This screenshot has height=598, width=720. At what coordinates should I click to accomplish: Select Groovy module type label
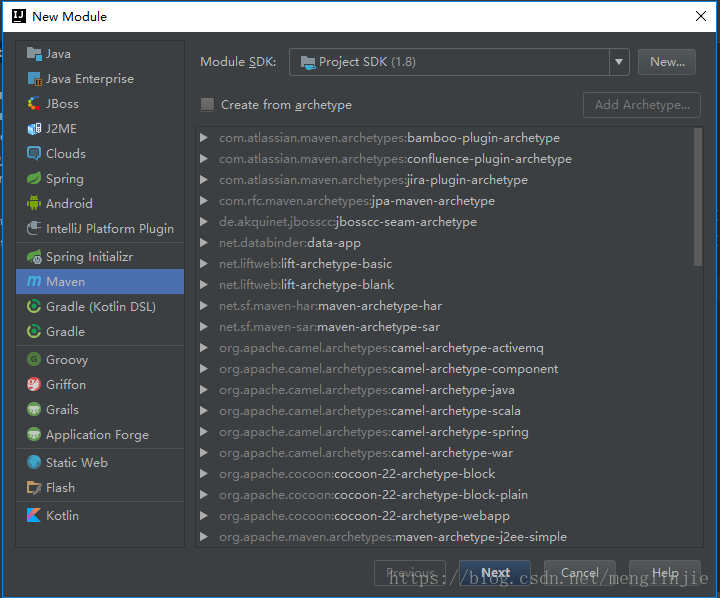pos(67,360)
